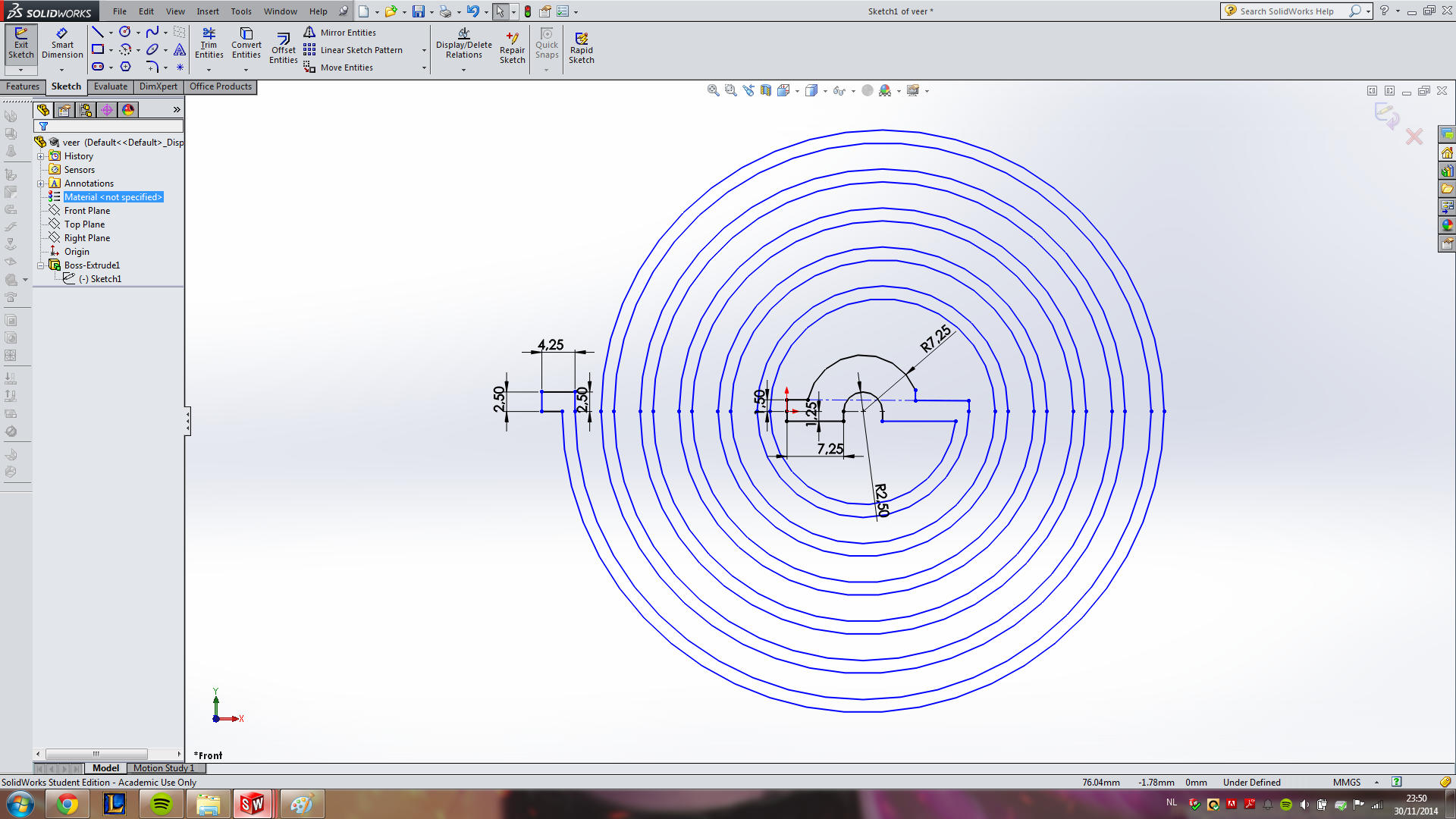1456x819 pixels.
Task: Select the Spline sketch tool
Action: click(152, 32)
